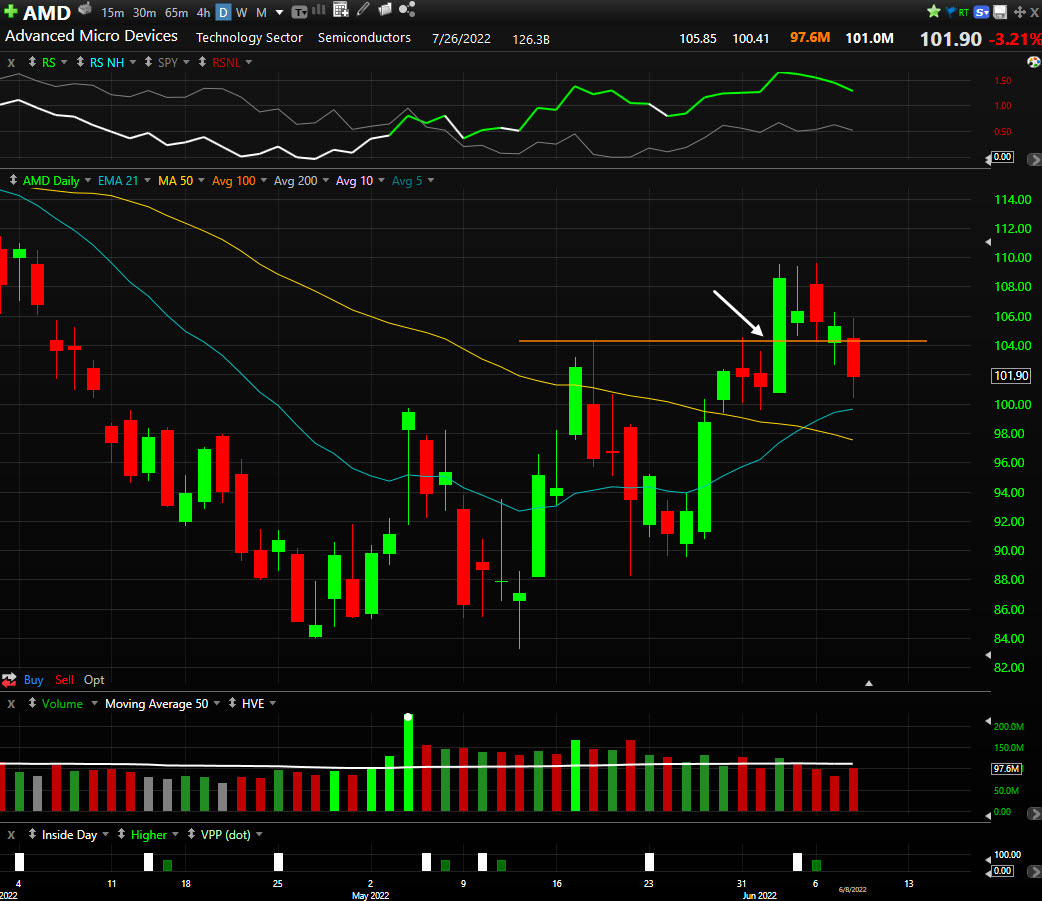This screenshot has height=901, width=1042.
Task: Open the timeframe dropdown arrow
Action: 279,13
